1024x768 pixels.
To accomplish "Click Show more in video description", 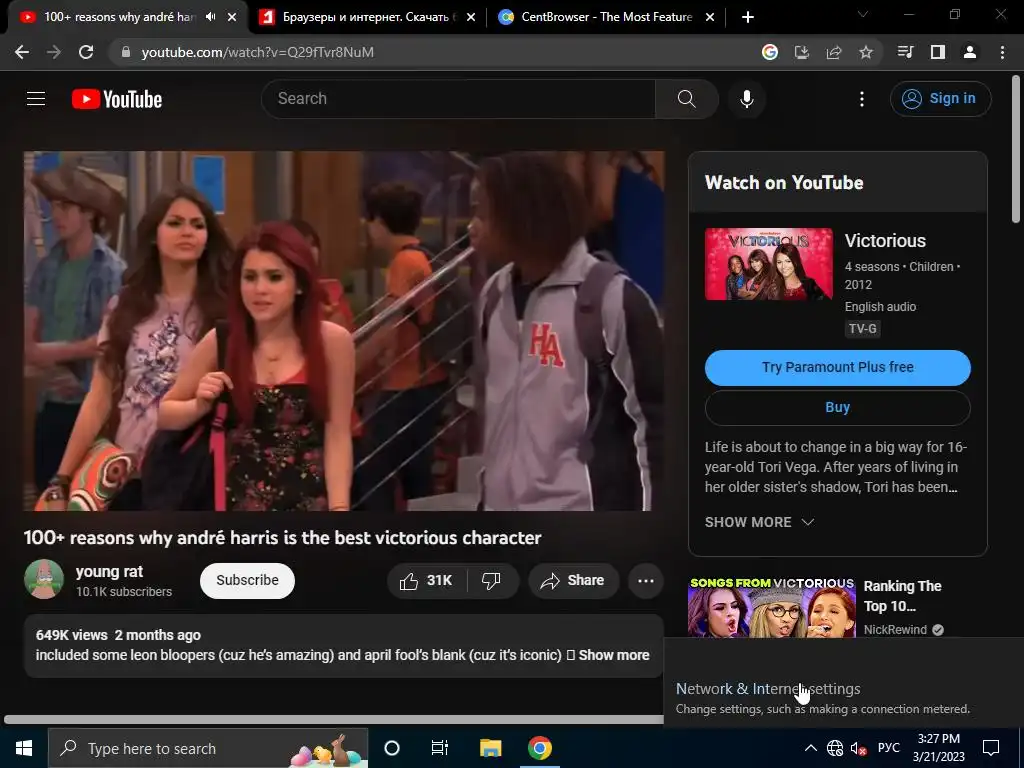I will (614, 655).
